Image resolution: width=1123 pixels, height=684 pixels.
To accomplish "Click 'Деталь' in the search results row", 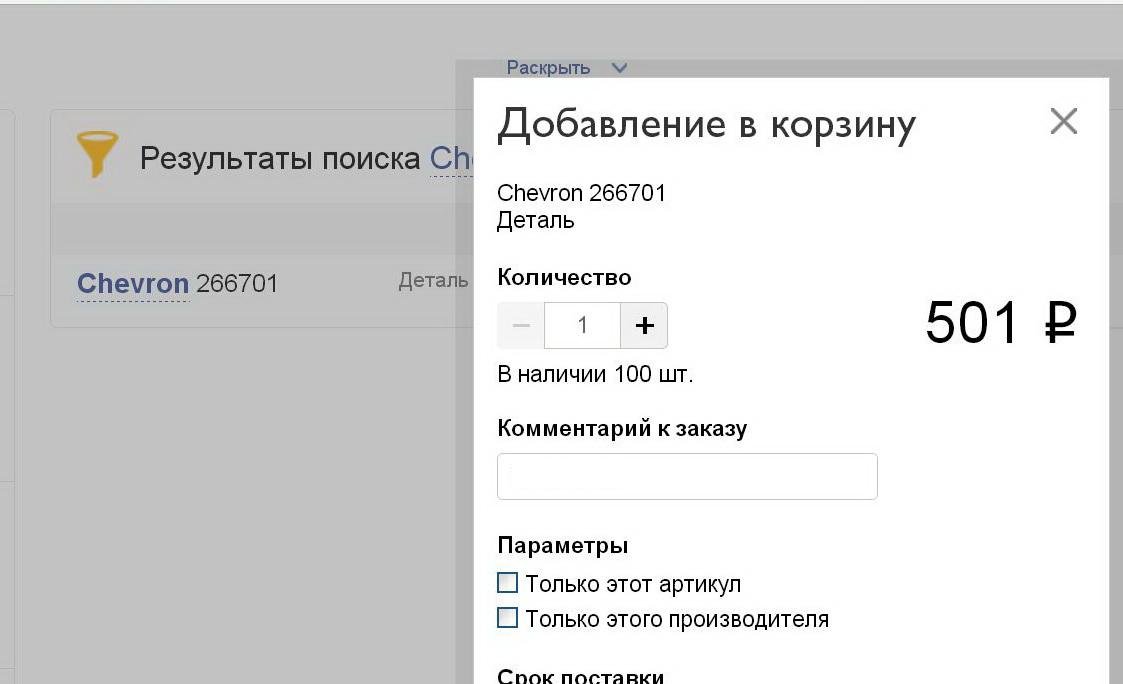I will 433,280.
